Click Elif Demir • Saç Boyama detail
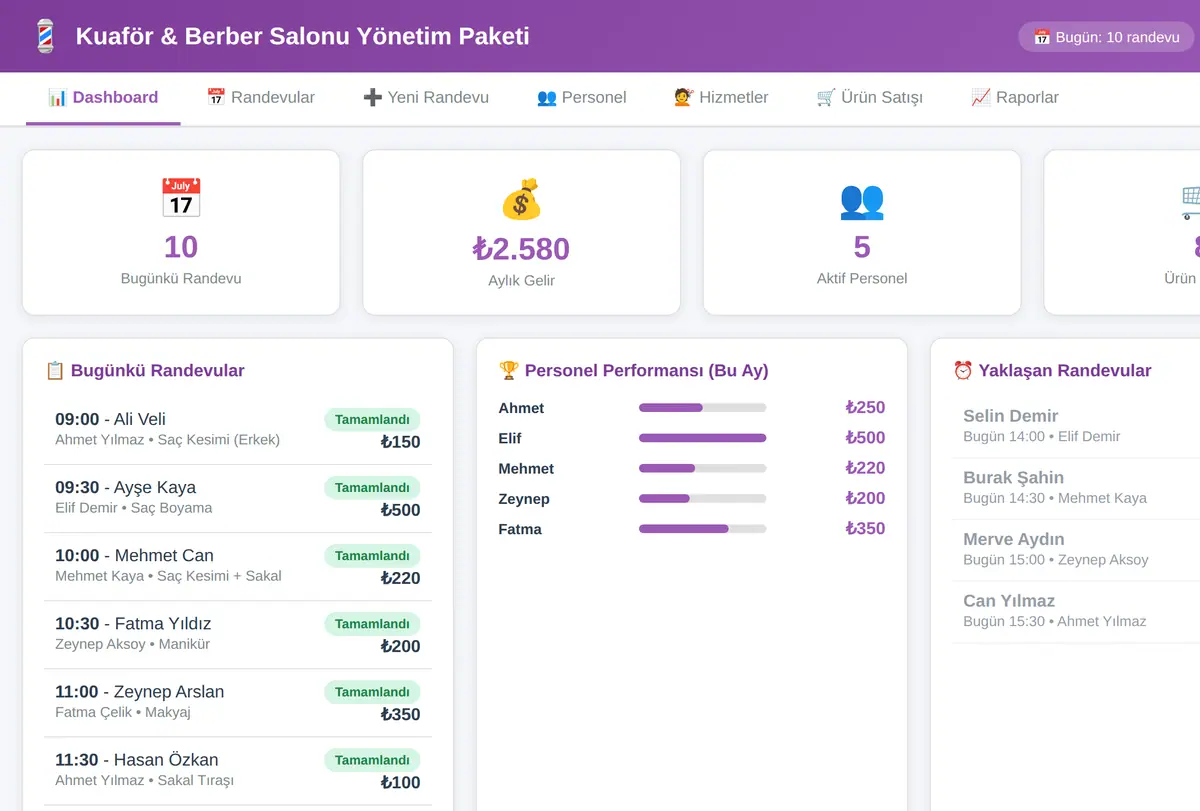Viewport: 1200px width, 811px height. pyautogui.click(x=134, y=508)
